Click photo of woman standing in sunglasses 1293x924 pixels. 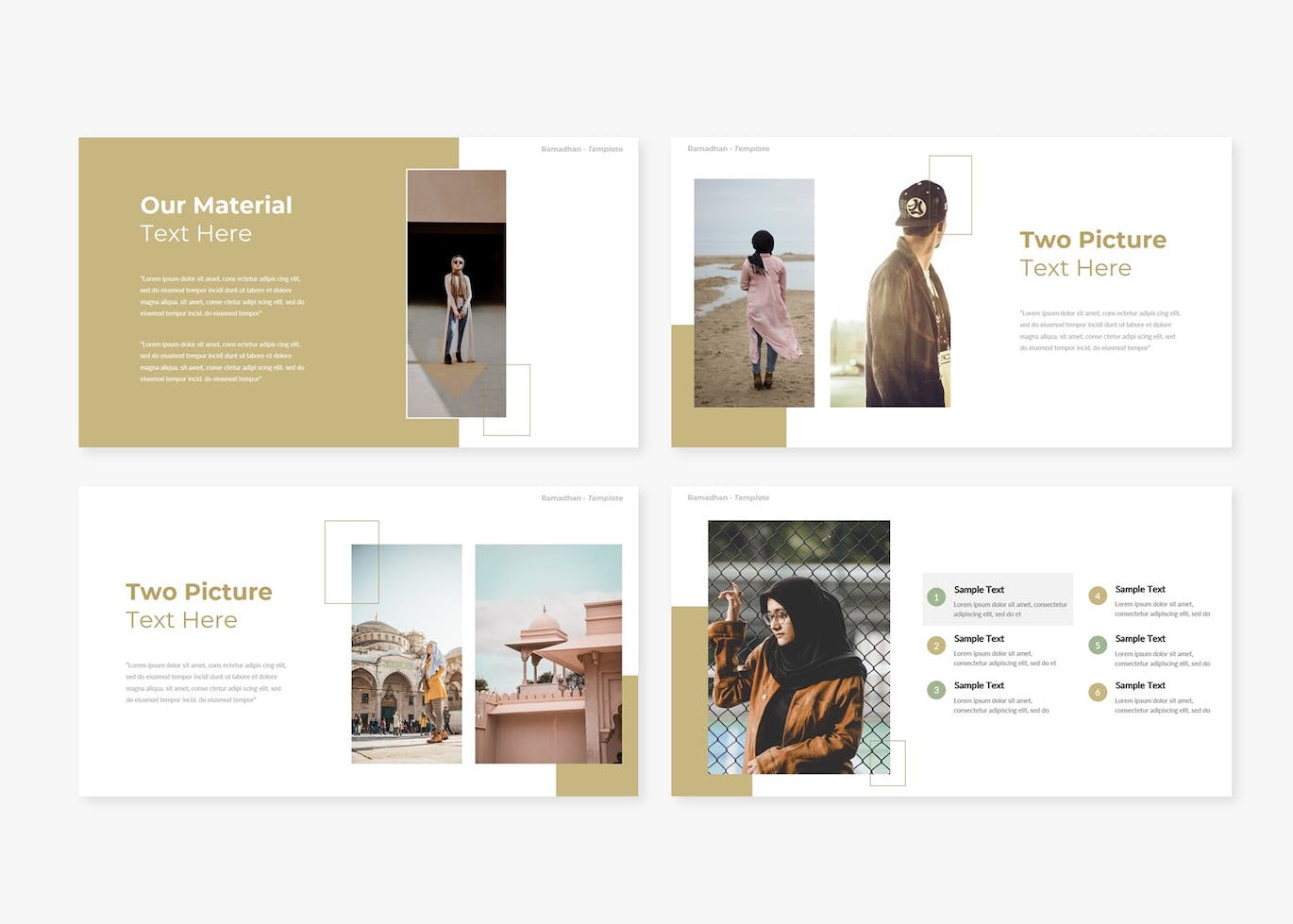[x=456, y=293]
